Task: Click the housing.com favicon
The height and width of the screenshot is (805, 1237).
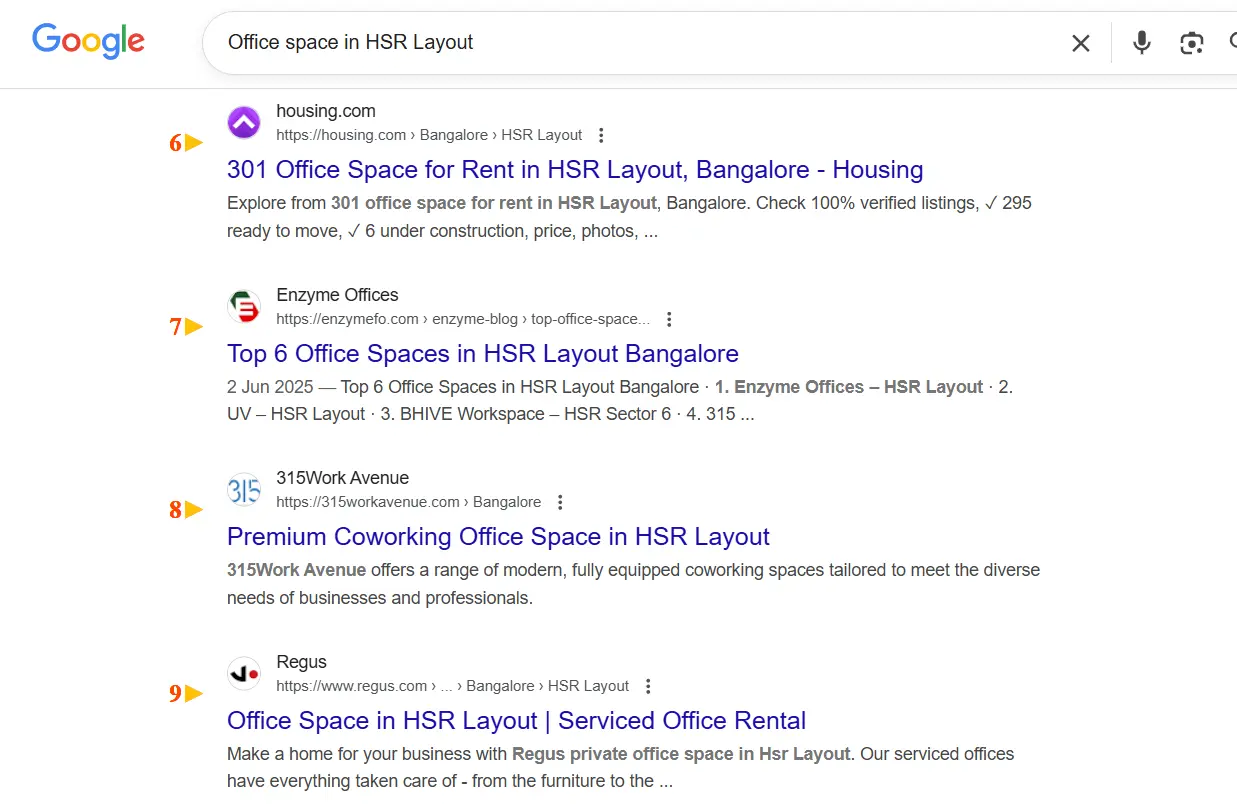Action: click(244, 123)
